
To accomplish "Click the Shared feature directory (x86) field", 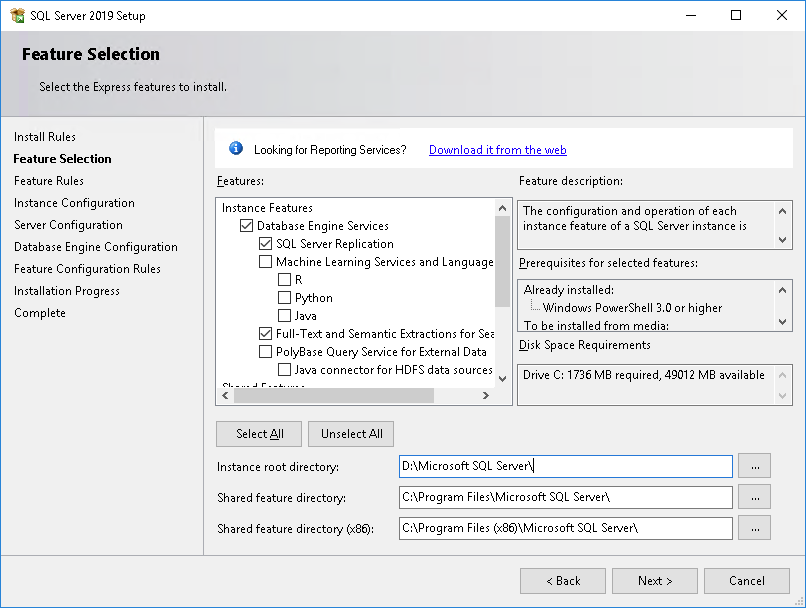I will coord(565,528).
